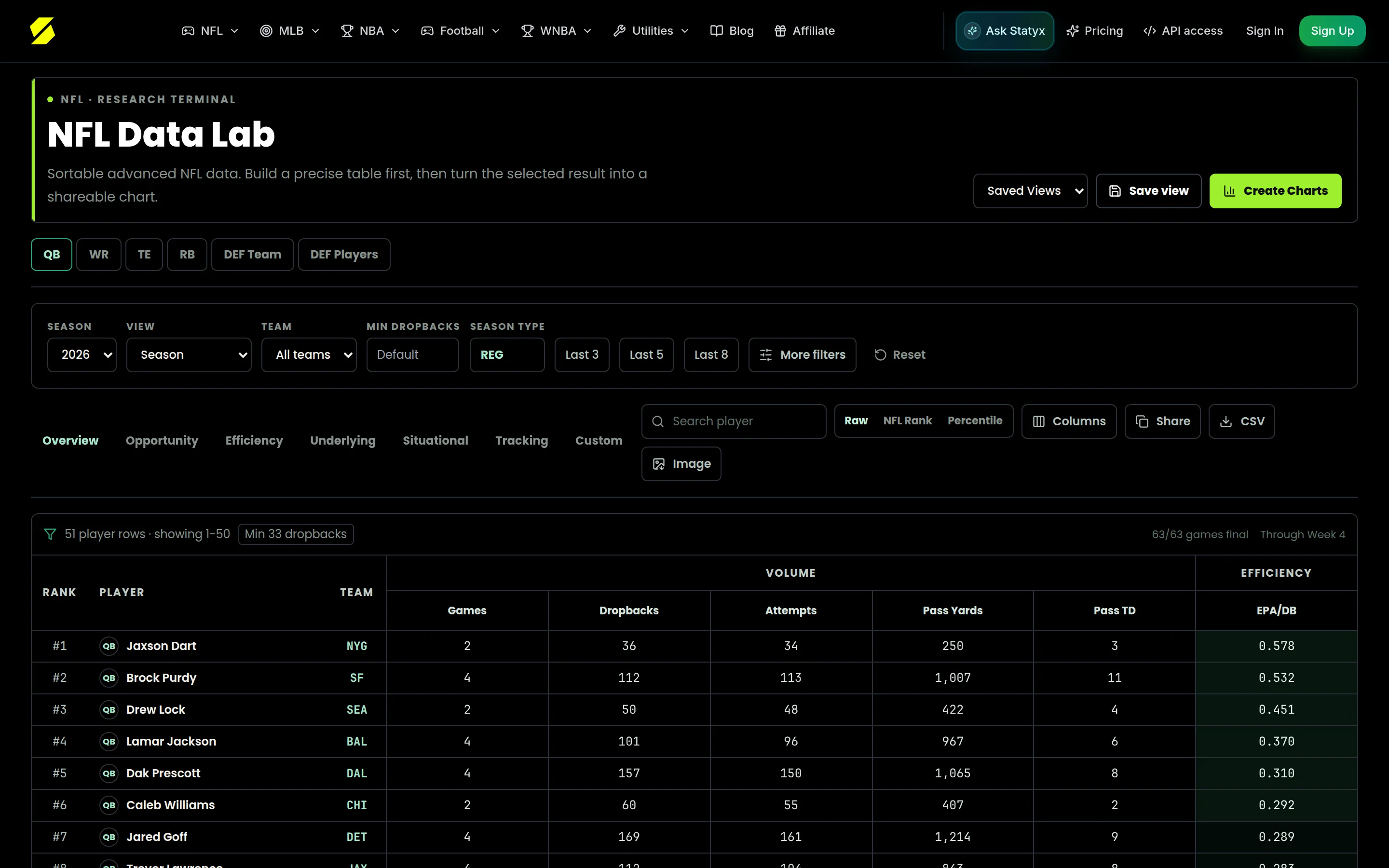1389x868 pixels.
Task: Click the Affiliate gift icon
Action: 780,31
